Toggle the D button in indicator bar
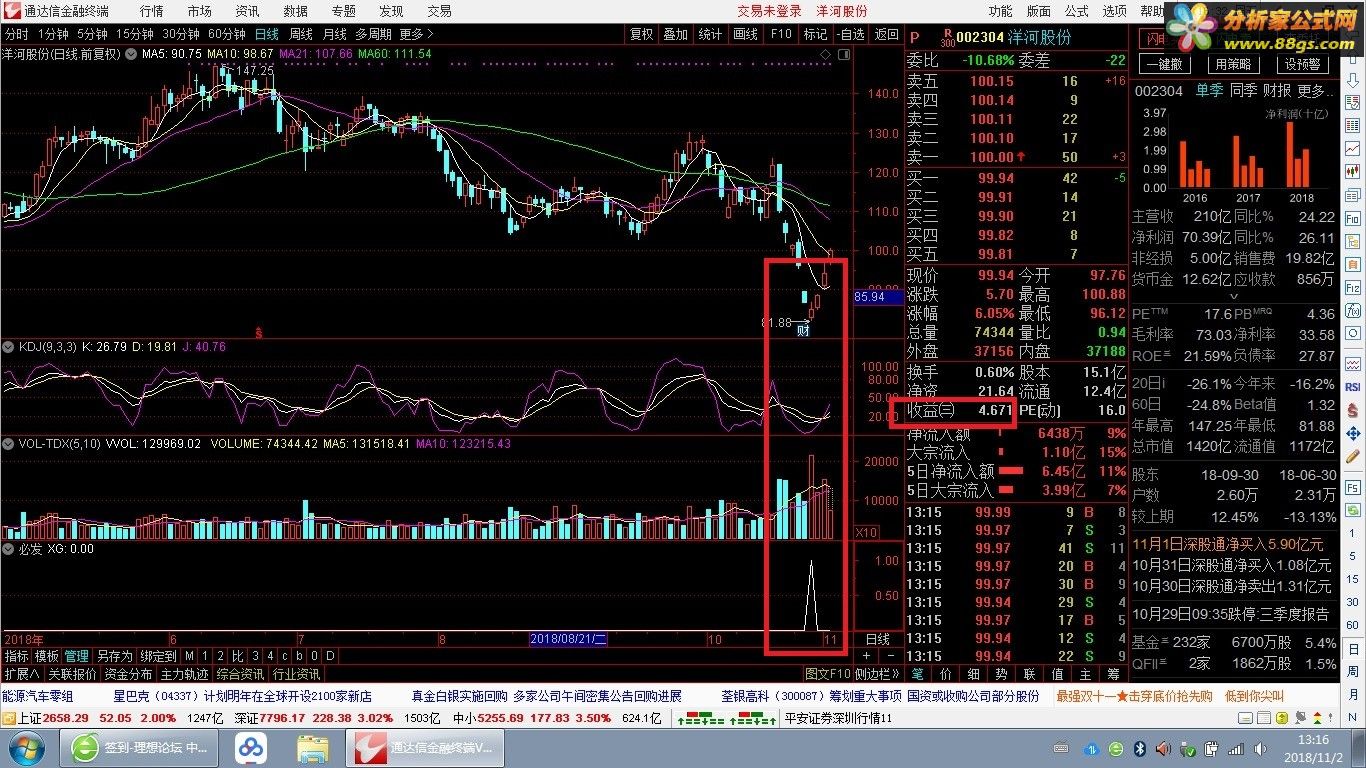Viewport: 1366px width, 768px height. [x=330, y=656]
